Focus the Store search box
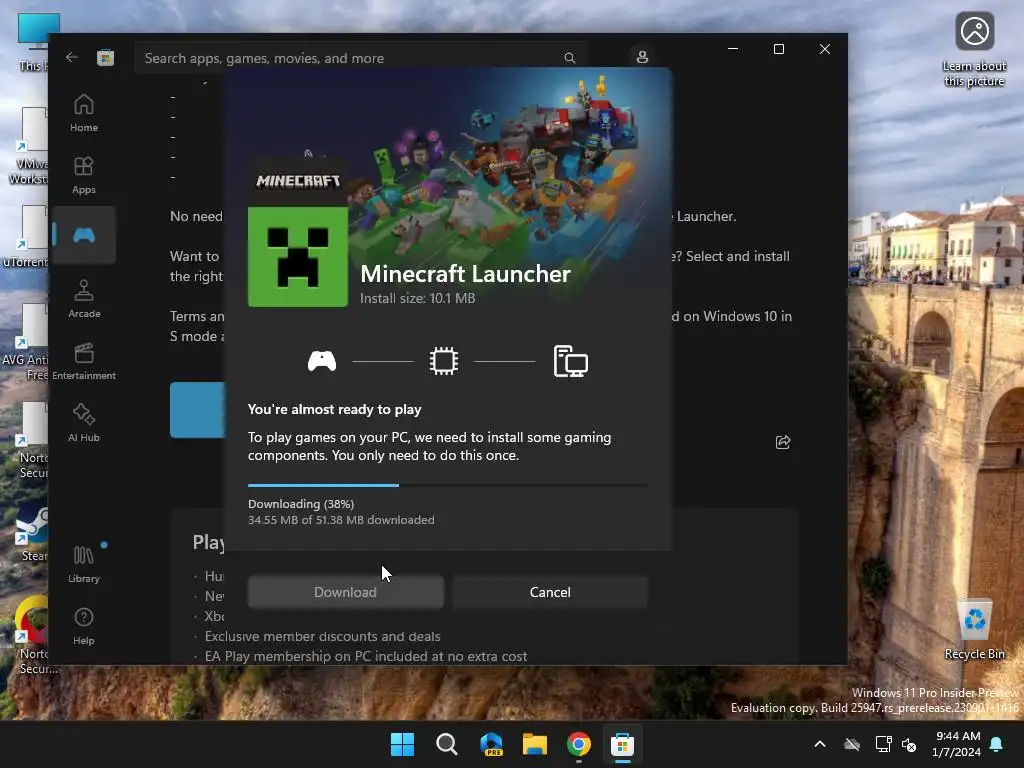Viewport: 1024px width, 768px height. (x=360, y=58)
